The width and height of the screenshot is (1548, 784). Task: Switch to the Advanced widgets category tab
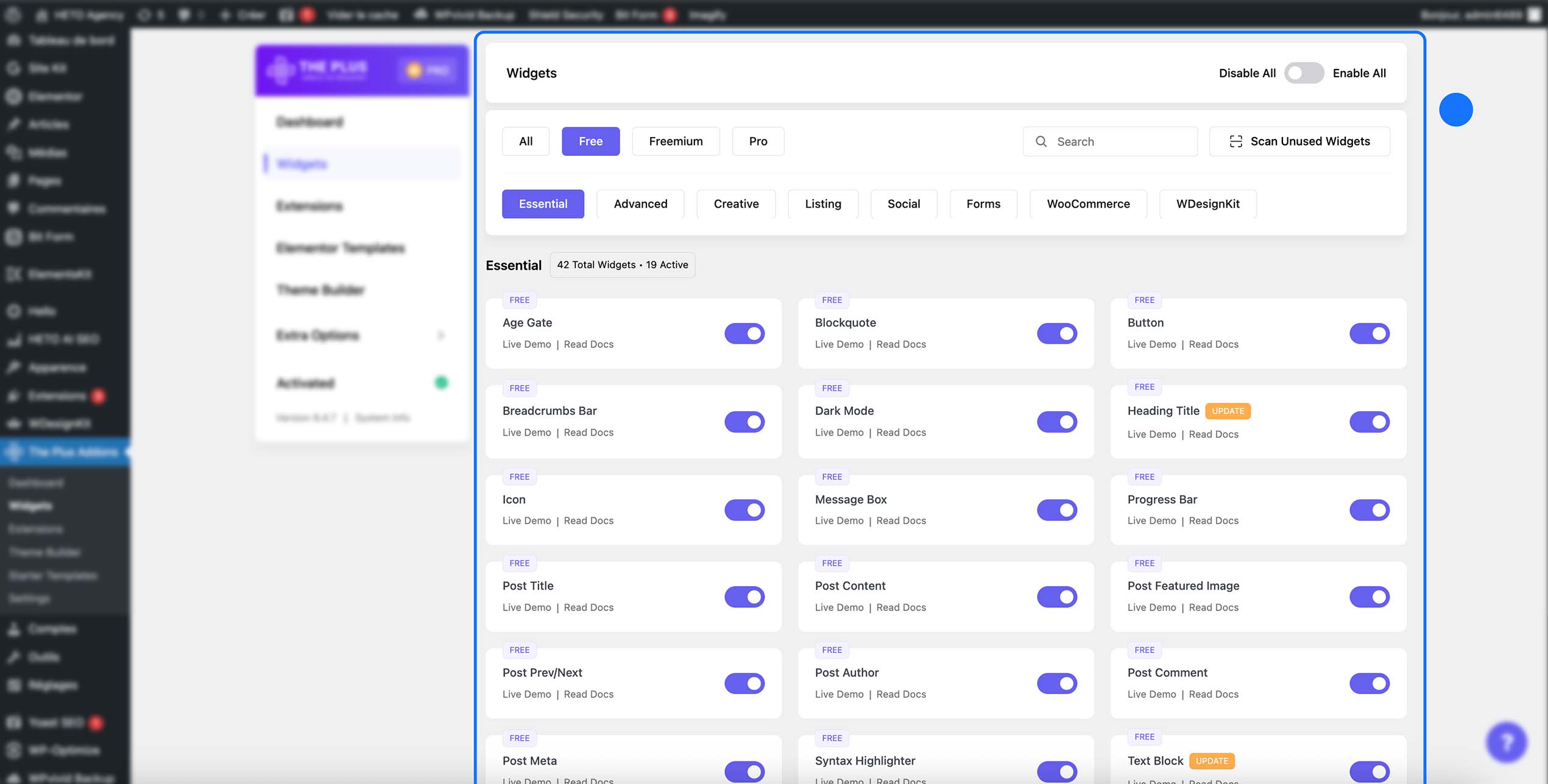tap(640, 203)
